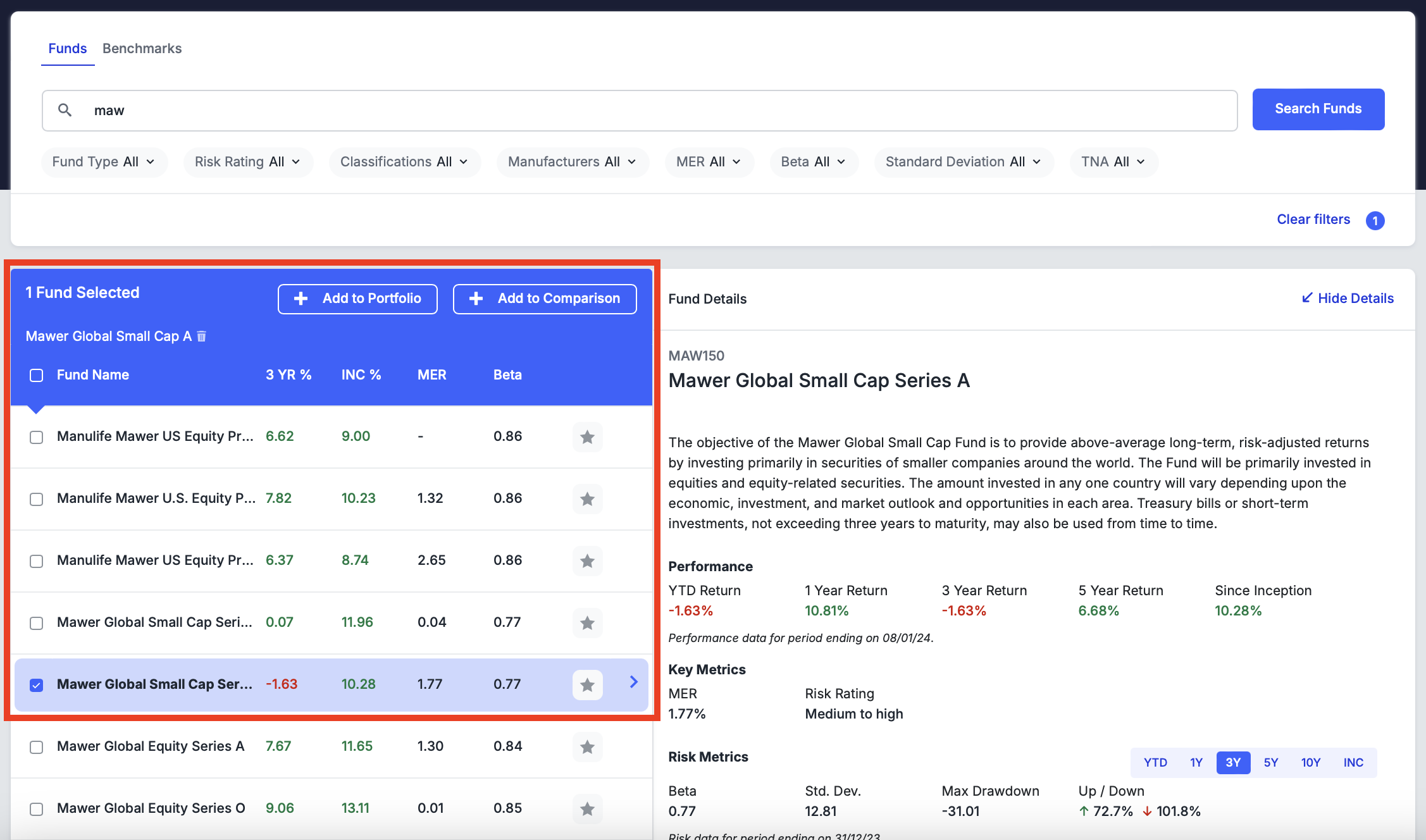Image resolution: width=1426 pixels, height=840 pixels.
Task: Star Manulife Mawer US Equity fund with MER 2.65
Action: click(587, 561)
